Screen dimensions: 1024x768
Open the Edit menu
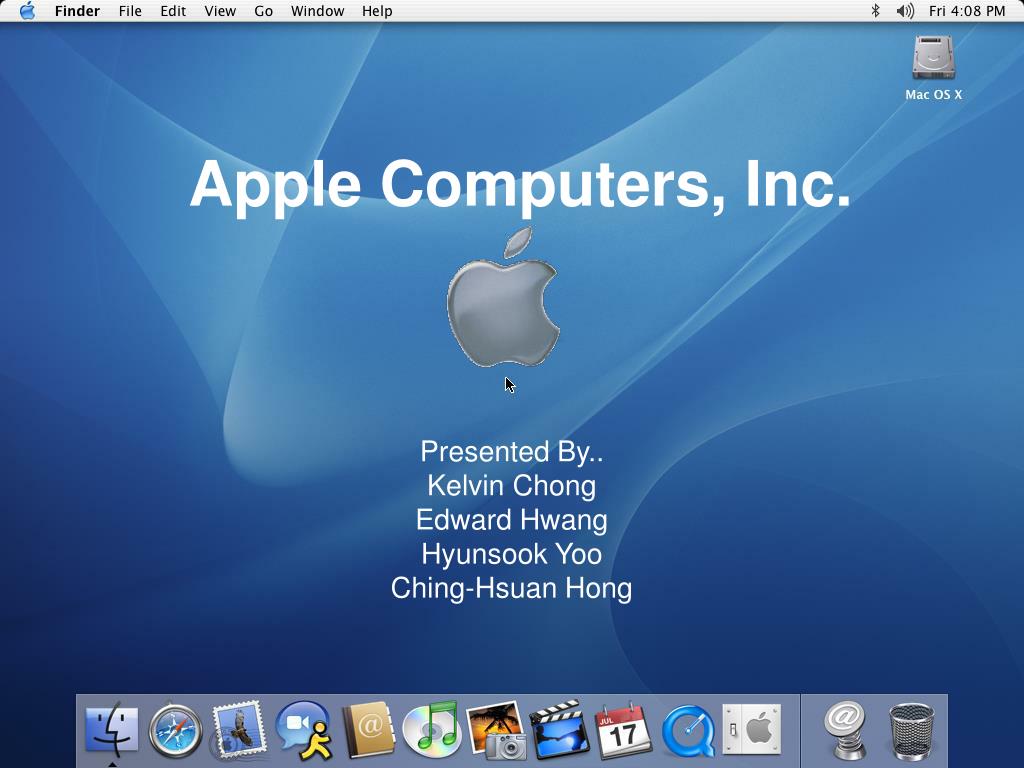[173, 11]
